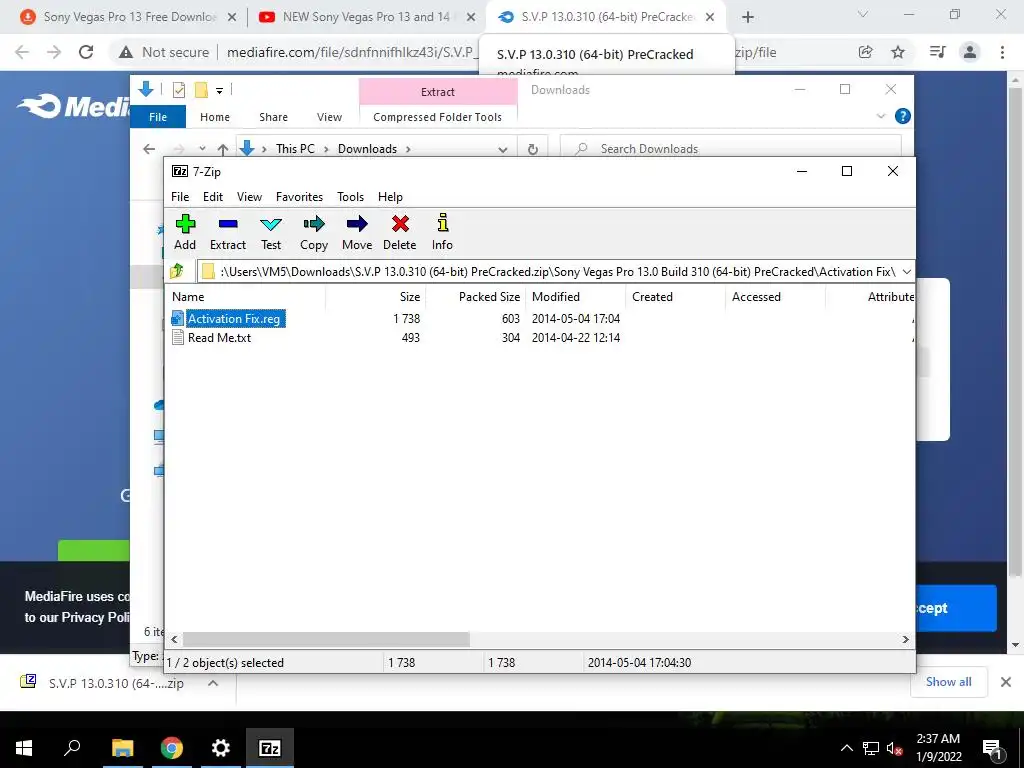Screen dimensions: 1024x768
Task: Click This PC in Explorer breadcrumb
Action: coord(295,149)
